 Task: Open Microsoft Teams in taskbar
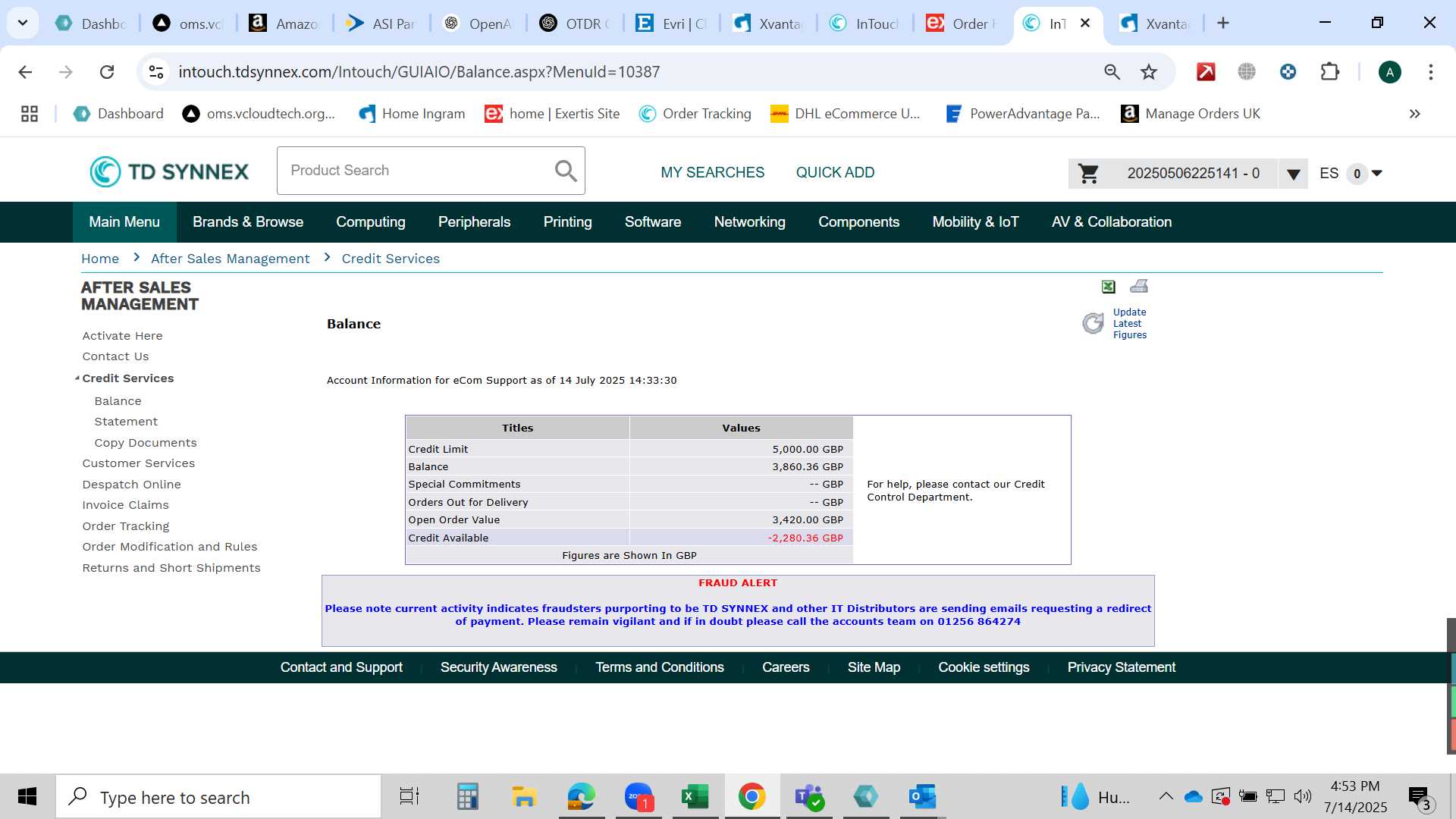tap(808, 797)
